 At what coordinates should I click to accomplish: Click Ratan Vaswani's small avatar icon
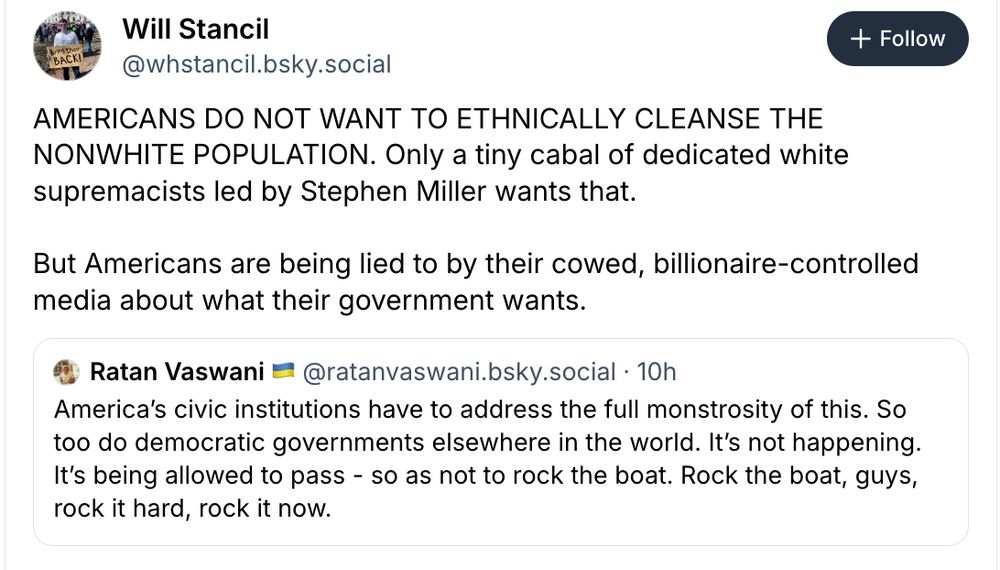[66, 372]
